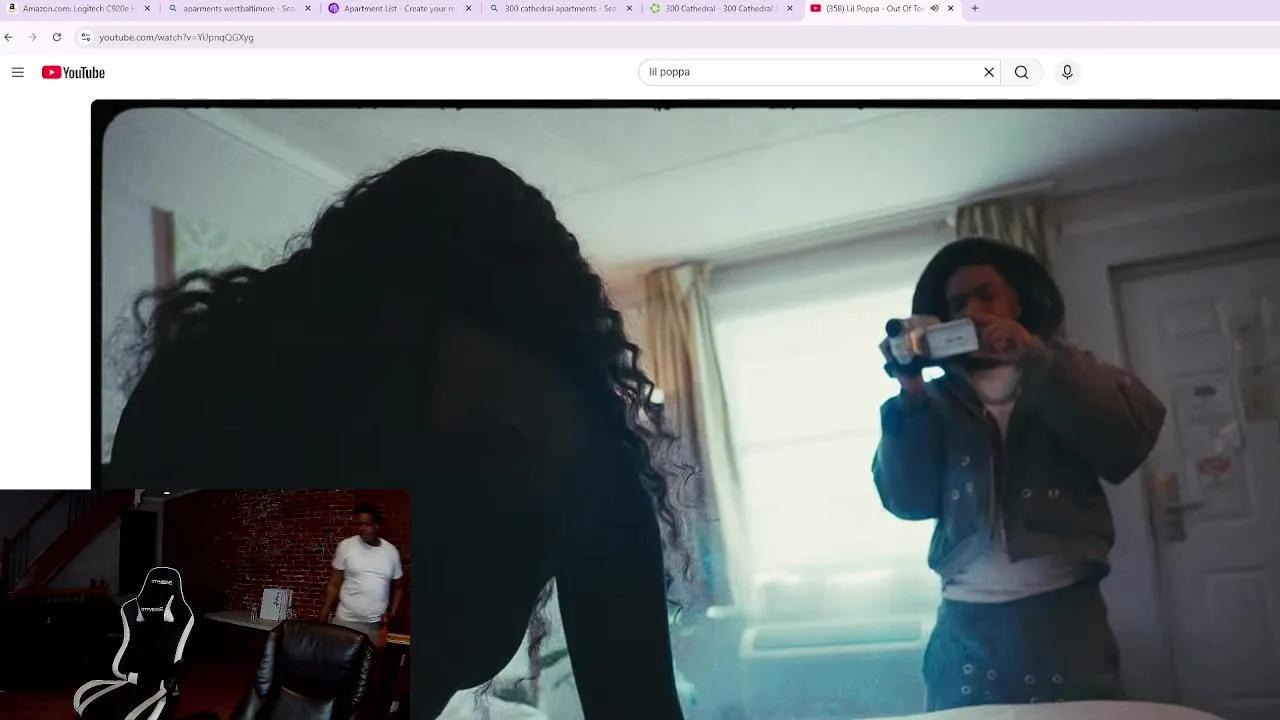This screenshot has width=1280, height=720.
Task: Mute audio icon on Lil Poppa tab
Action: tap(934, 8)
